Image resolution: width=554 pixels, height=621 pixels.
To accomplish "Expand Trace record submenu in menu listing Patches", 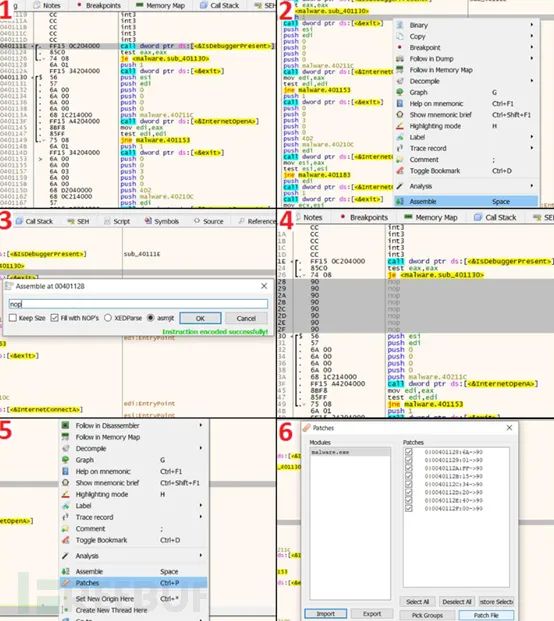I will coord(201,517).
